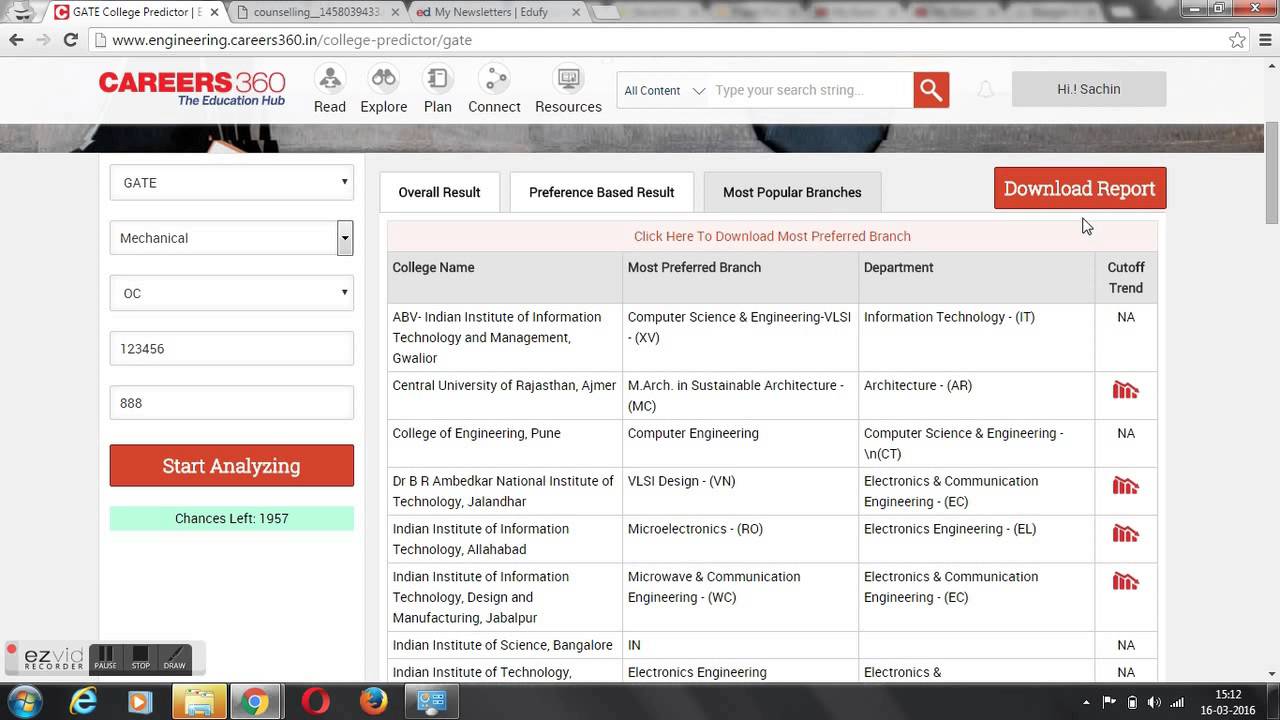The image size is (1280, 720).
Task: Reload the page
Action: click(70, 40)
